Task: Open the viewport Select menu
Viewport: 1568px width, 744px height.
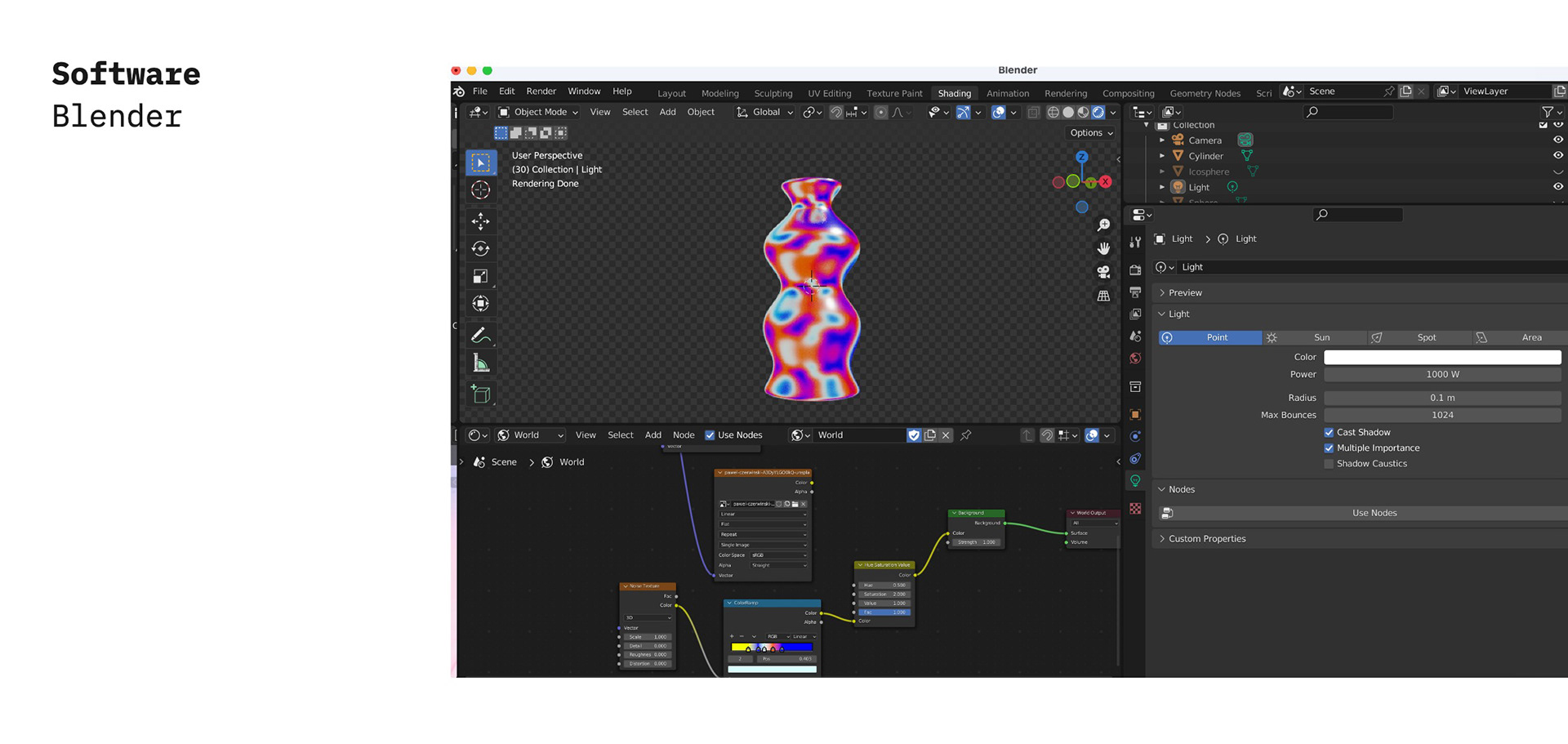Action: click(x=635, y=113)
